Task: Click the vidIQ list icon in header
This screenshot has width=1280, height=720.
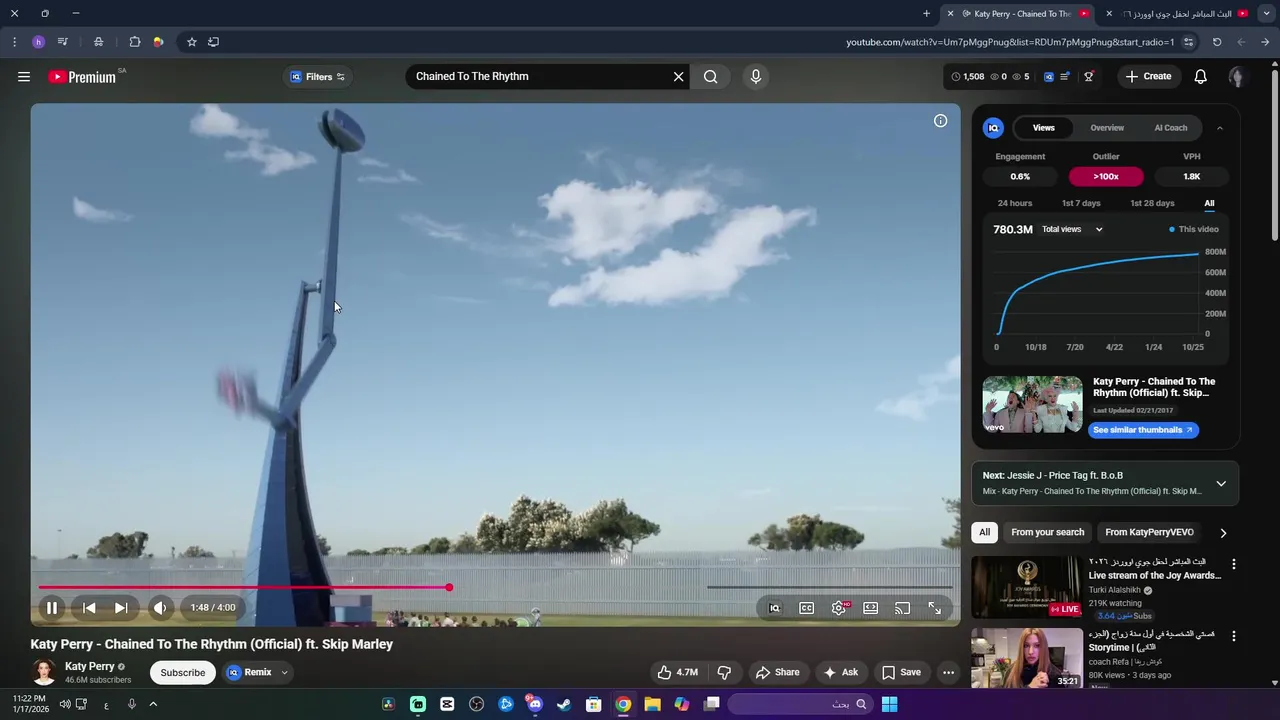Action: (x=1065, y=76)
